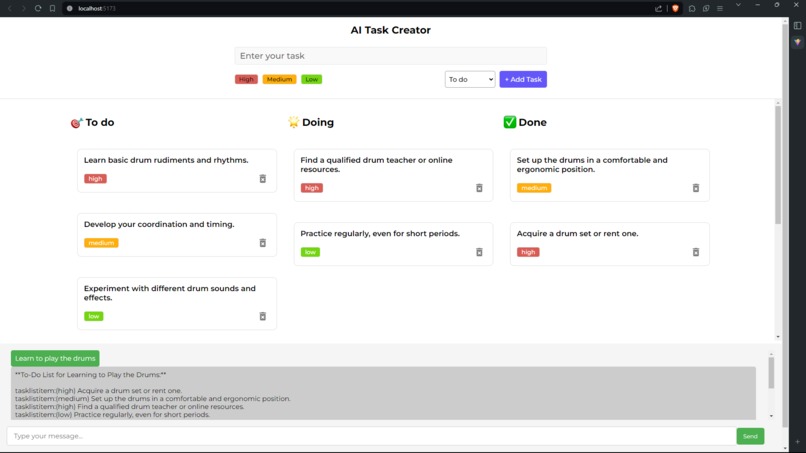Toggle the browser sidebar panel icon
806x453 pixels.
point(797,25)
